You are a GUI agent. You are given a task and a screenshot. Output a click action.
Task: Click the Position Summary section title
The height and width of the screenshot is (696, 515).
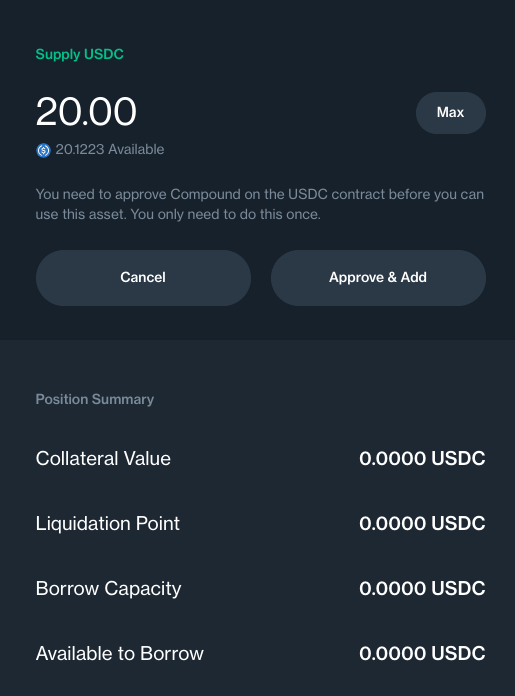tap(95, 399)
